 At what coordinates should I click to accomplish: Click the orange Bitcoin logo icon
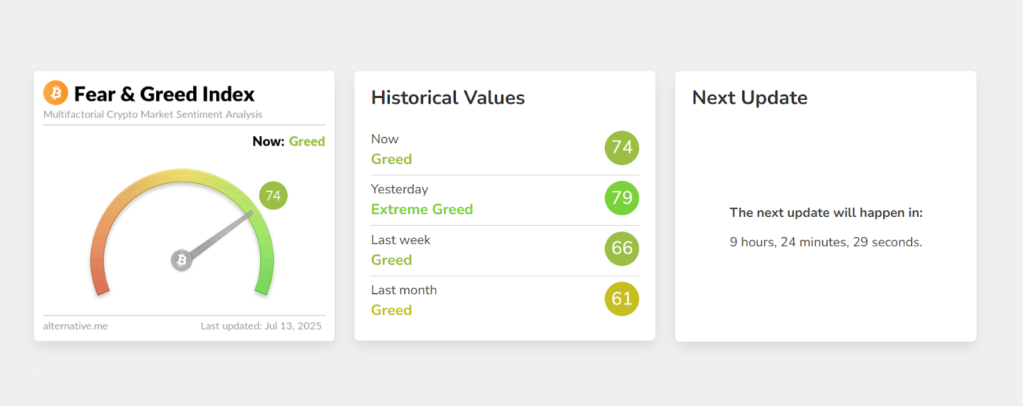click(x=56, y=93)
